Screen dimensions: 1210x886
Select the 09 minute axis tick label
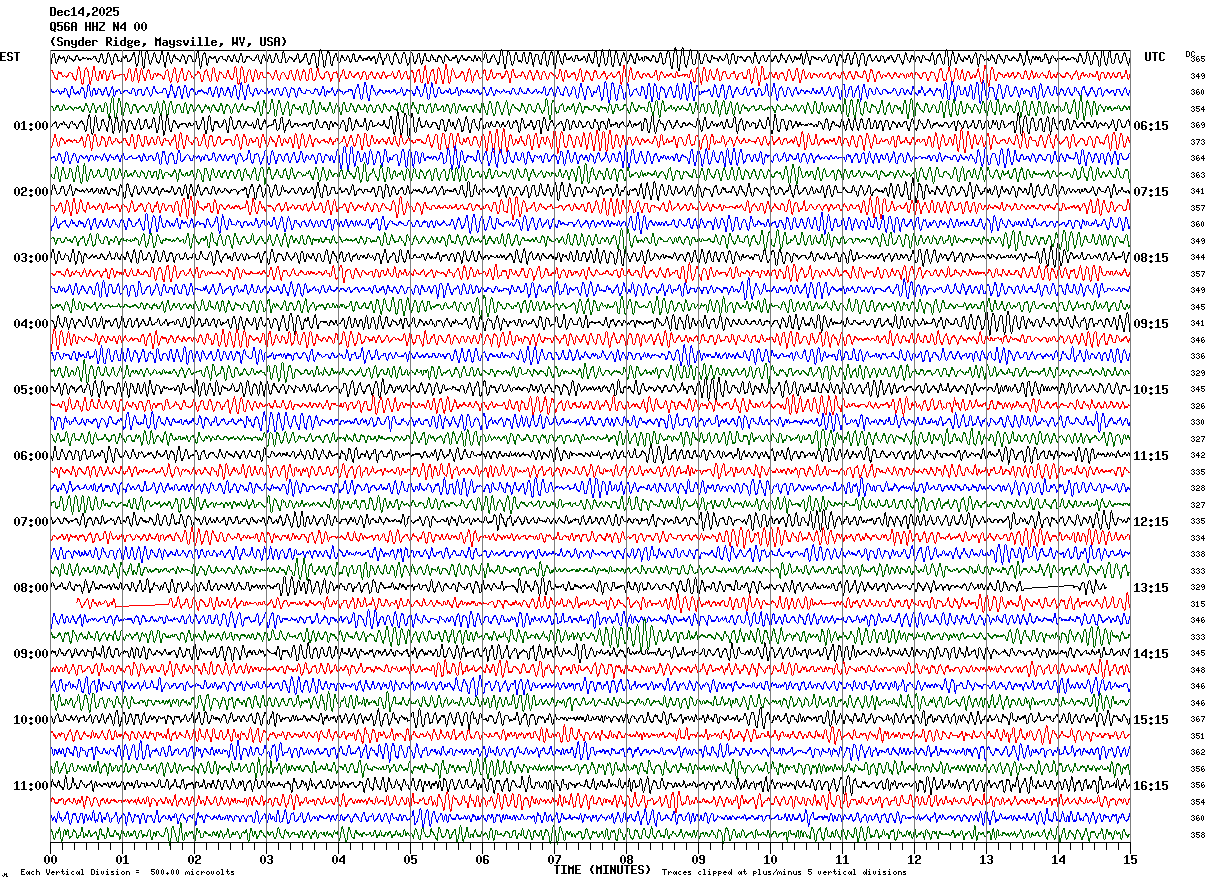point(698,859)
